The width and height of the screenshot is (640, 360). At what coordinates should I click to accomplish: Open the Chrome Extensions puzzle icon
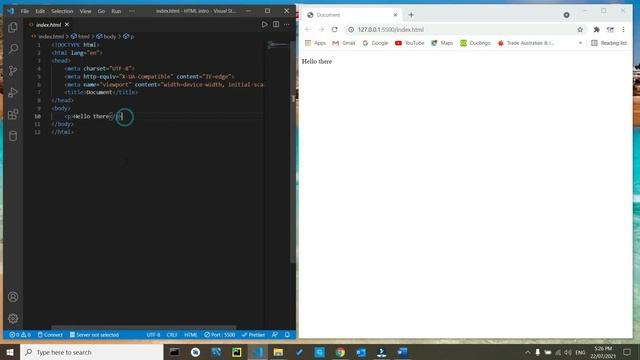[597, 29]
